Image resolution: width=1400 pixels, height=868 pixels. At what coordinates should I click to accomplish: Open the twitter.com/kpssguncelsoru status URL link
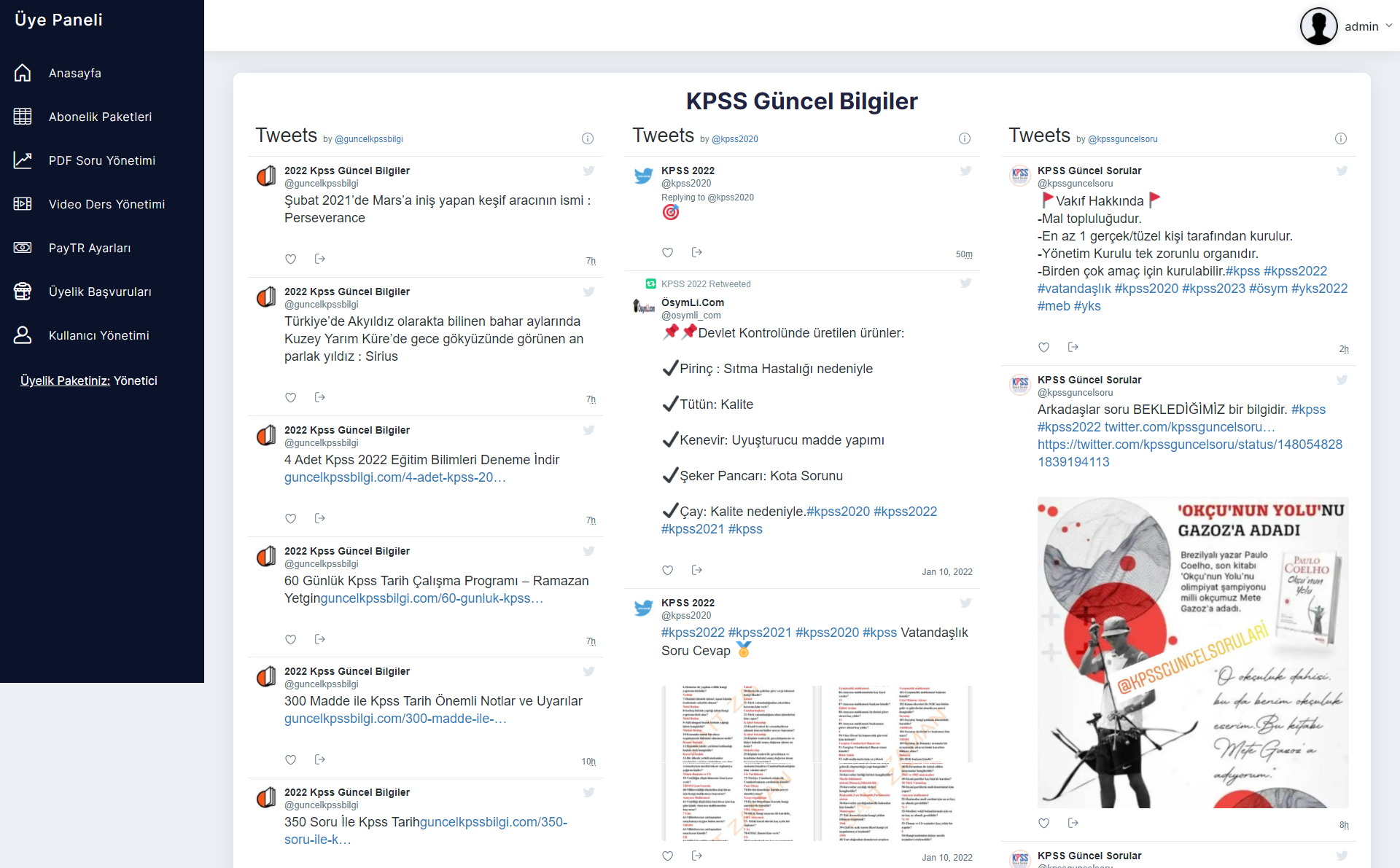[1189, 453]
